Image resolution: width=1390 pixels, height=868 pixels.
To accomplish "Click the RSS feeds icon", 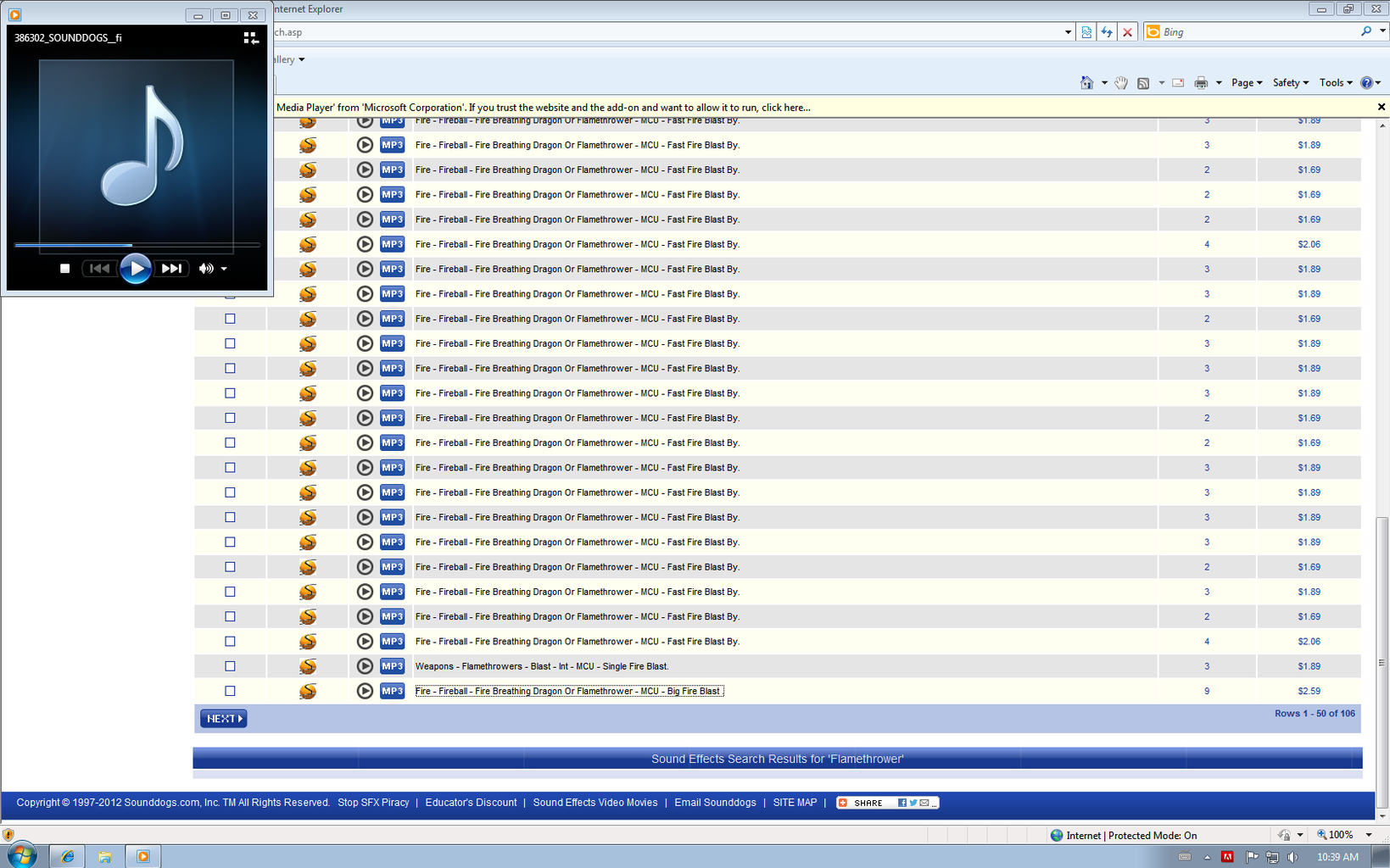I will pos(1143,83).
